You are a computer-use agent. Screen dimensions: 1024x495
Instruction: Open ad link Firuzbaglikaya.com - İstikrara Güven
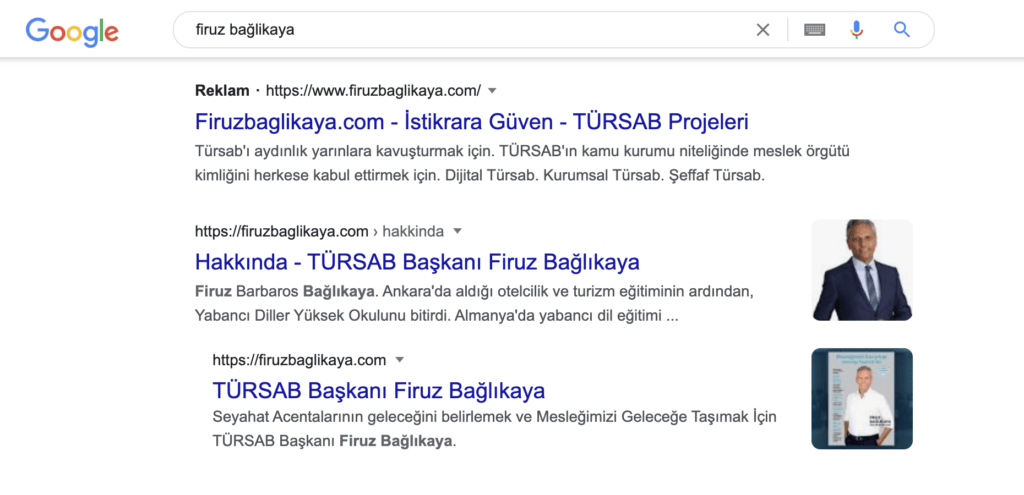pos(472,121)
